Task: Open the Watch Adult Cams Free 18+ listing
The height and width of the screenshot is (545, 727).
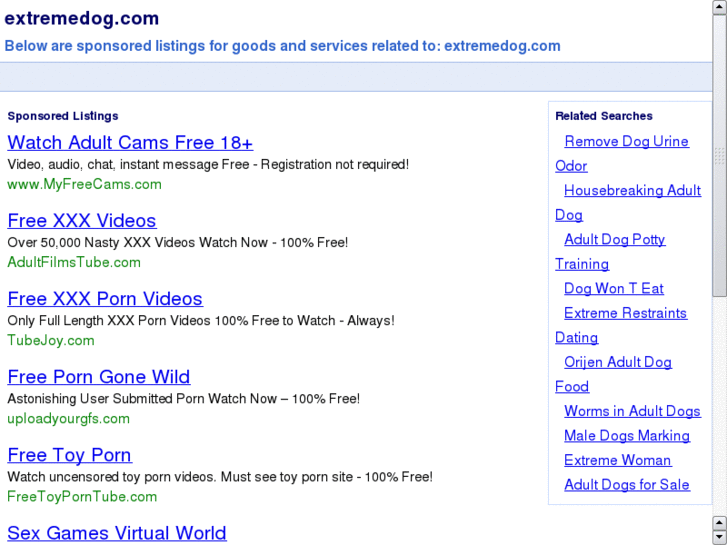Action: pyautogui.click(x=130, y=142)
